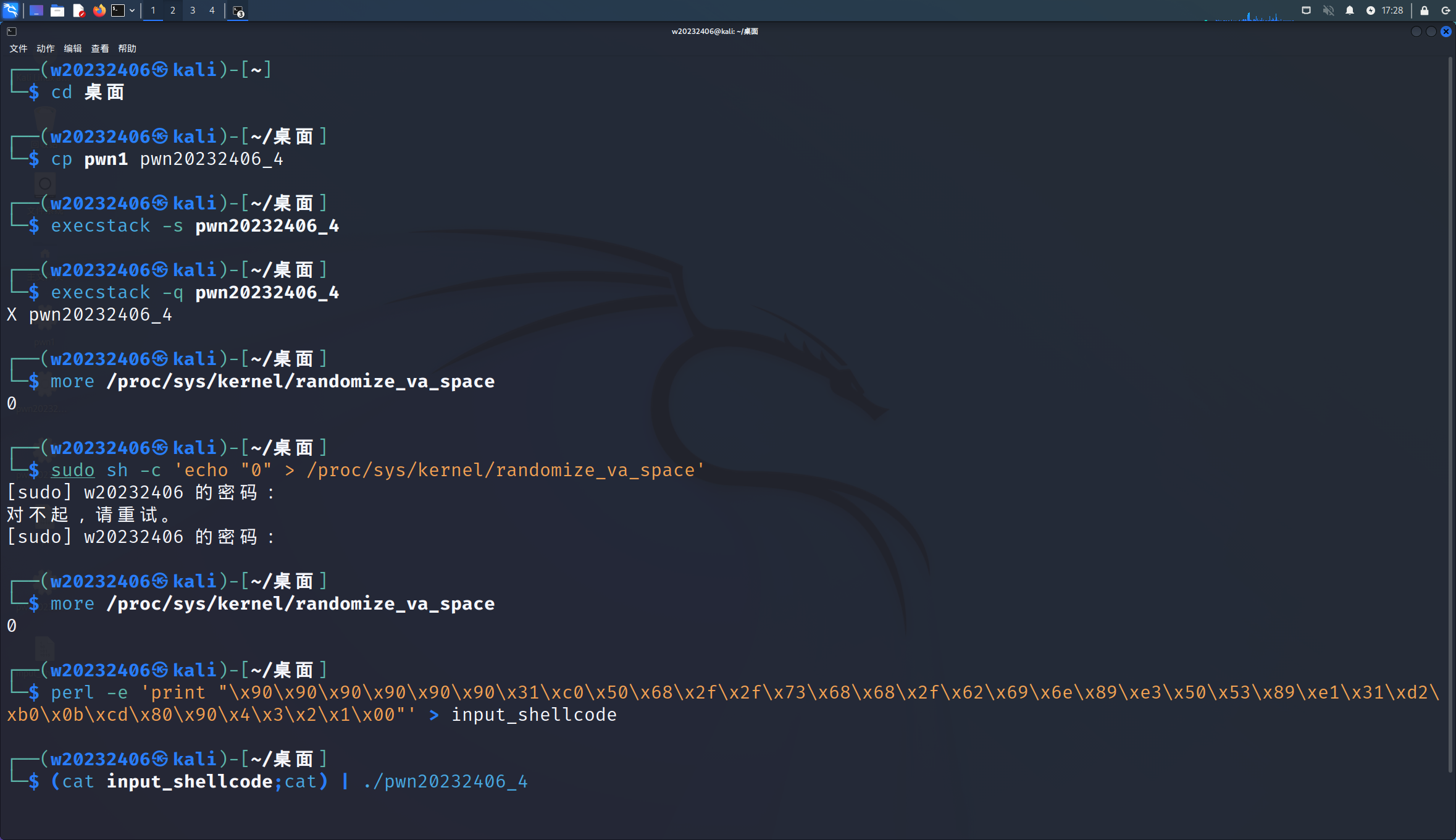Image resolution: width=1456 pixels, height=840 pixels.
Task: Click the power manager icon
Action: pos(1371,10)
